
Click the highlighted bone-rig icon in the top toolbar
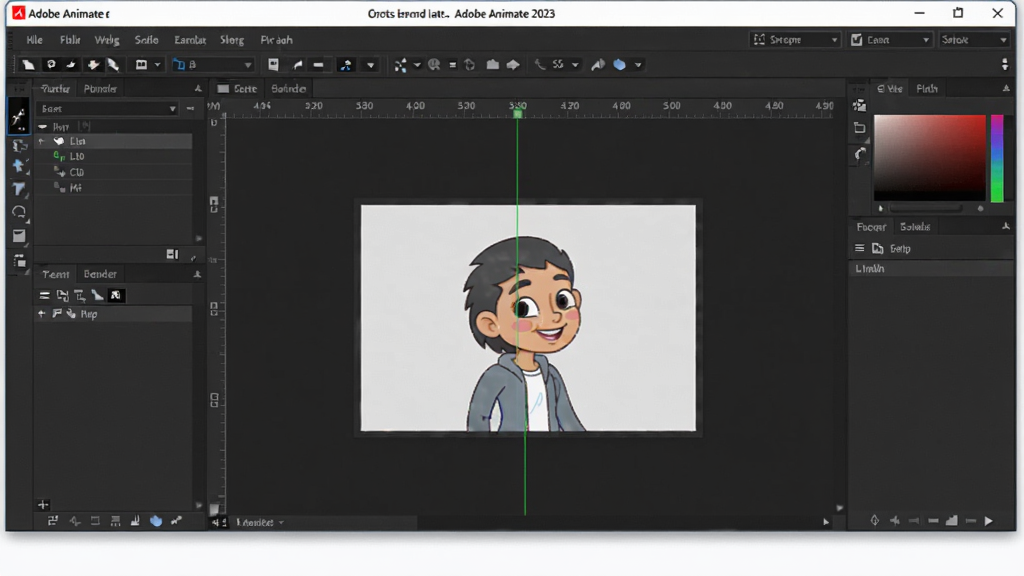pos(346,65)
